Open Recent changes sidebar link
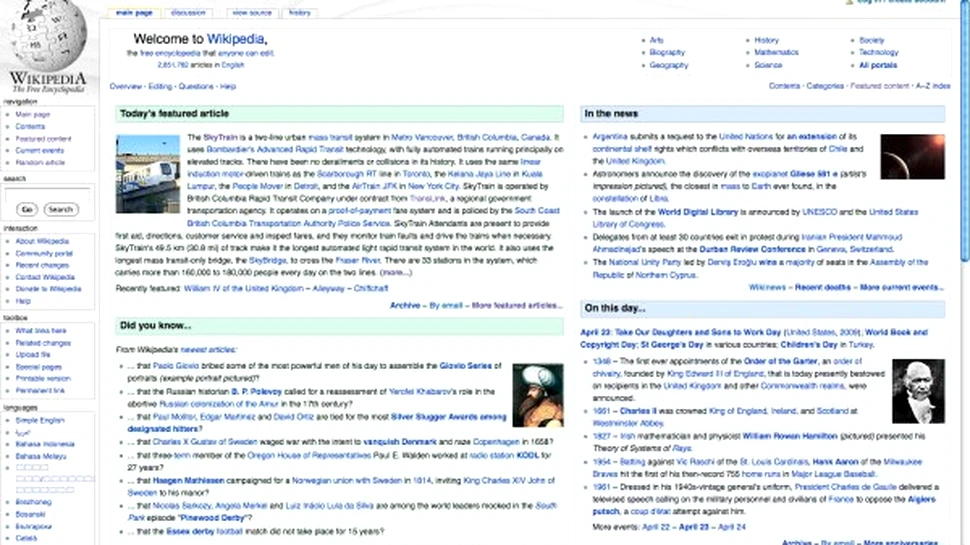 (x=42, y=265)
